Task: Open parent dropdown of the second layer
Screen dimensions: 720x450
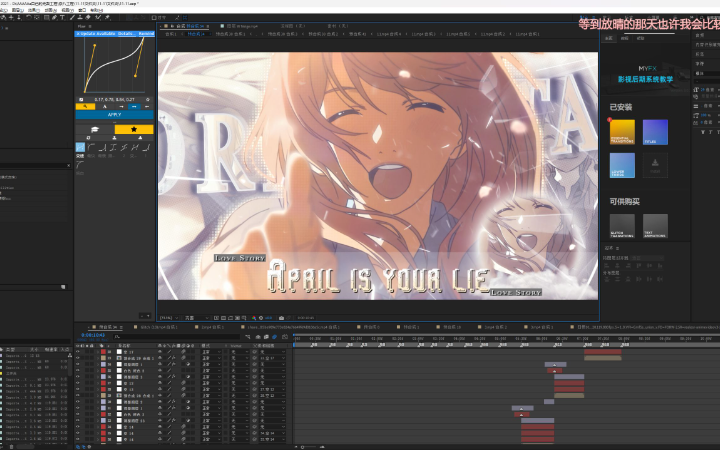Action: pyautogui.click(x=273, y=358)
